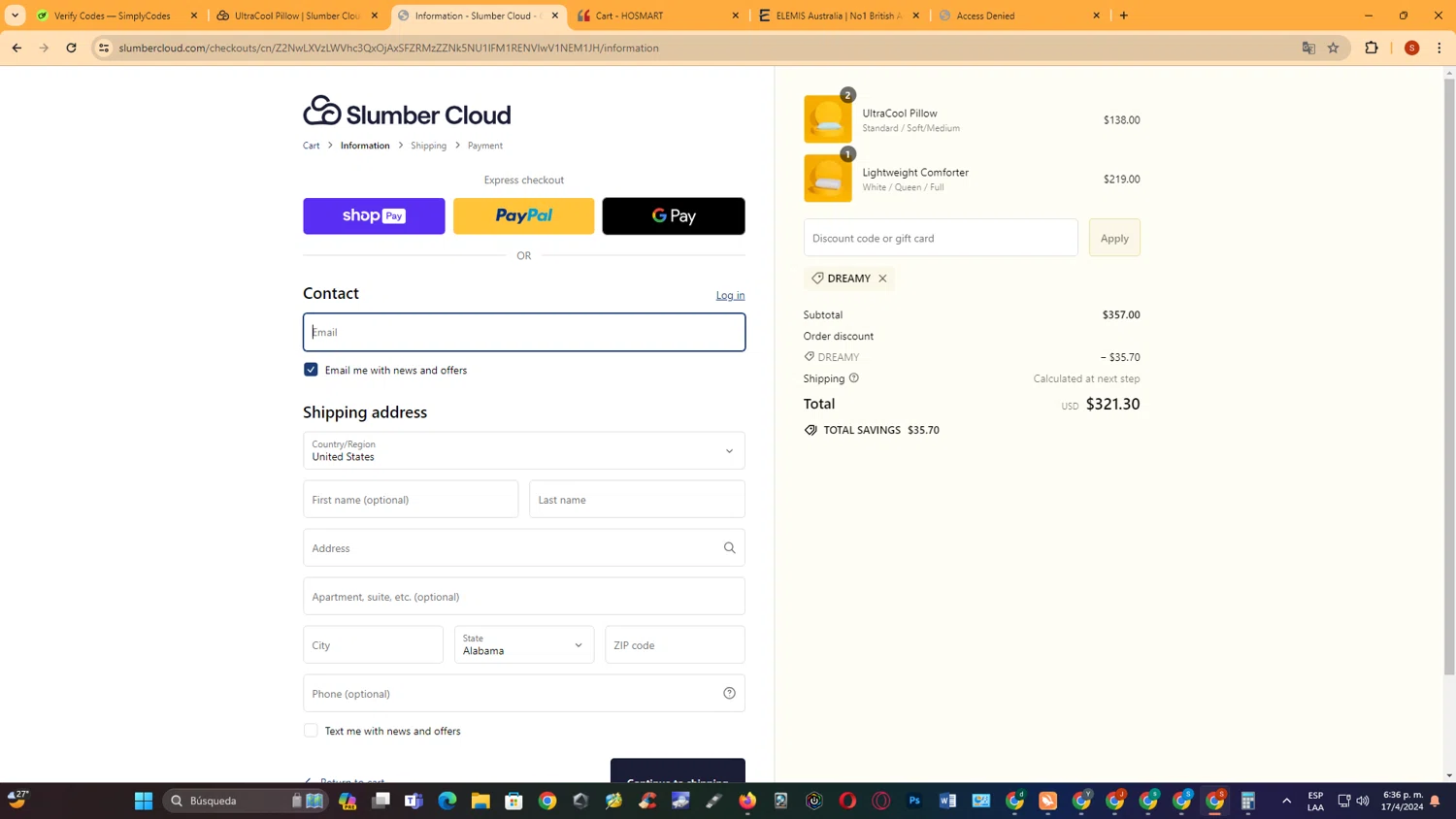
Task: Open the tab search dropdown arrow
Action: pyautogui.click(x=15, y=16)
